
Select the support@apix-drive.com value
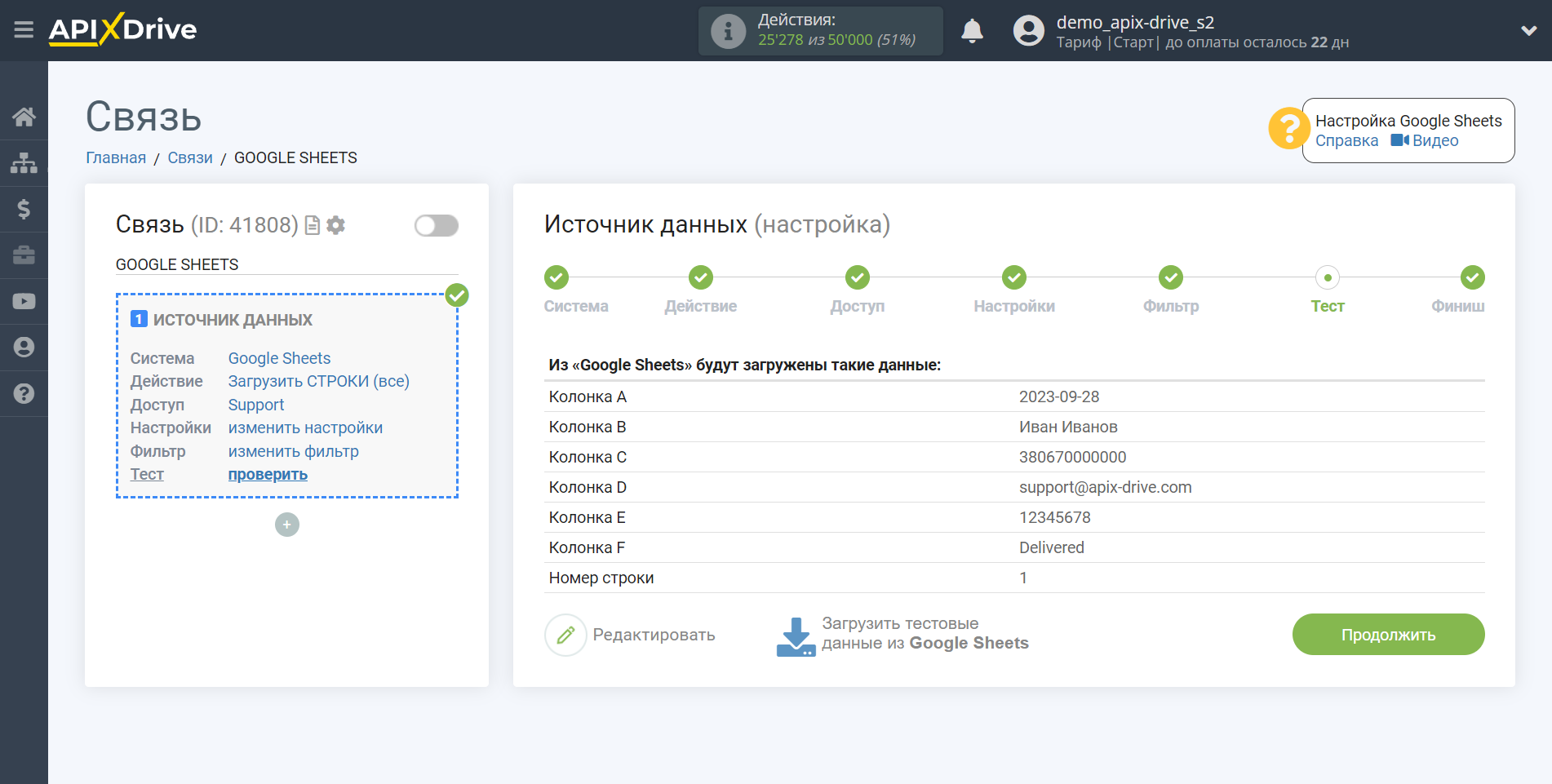[1105, 487]
